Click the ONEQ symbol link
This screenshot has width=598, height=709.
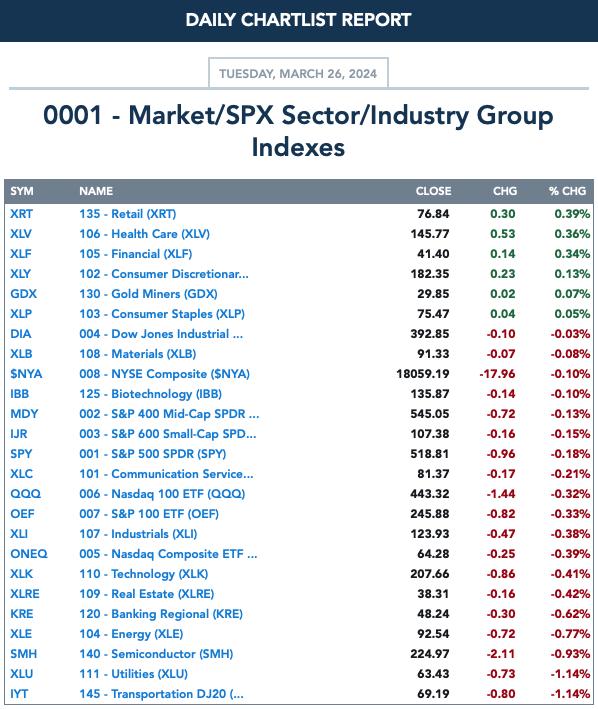tap(29, 554)
